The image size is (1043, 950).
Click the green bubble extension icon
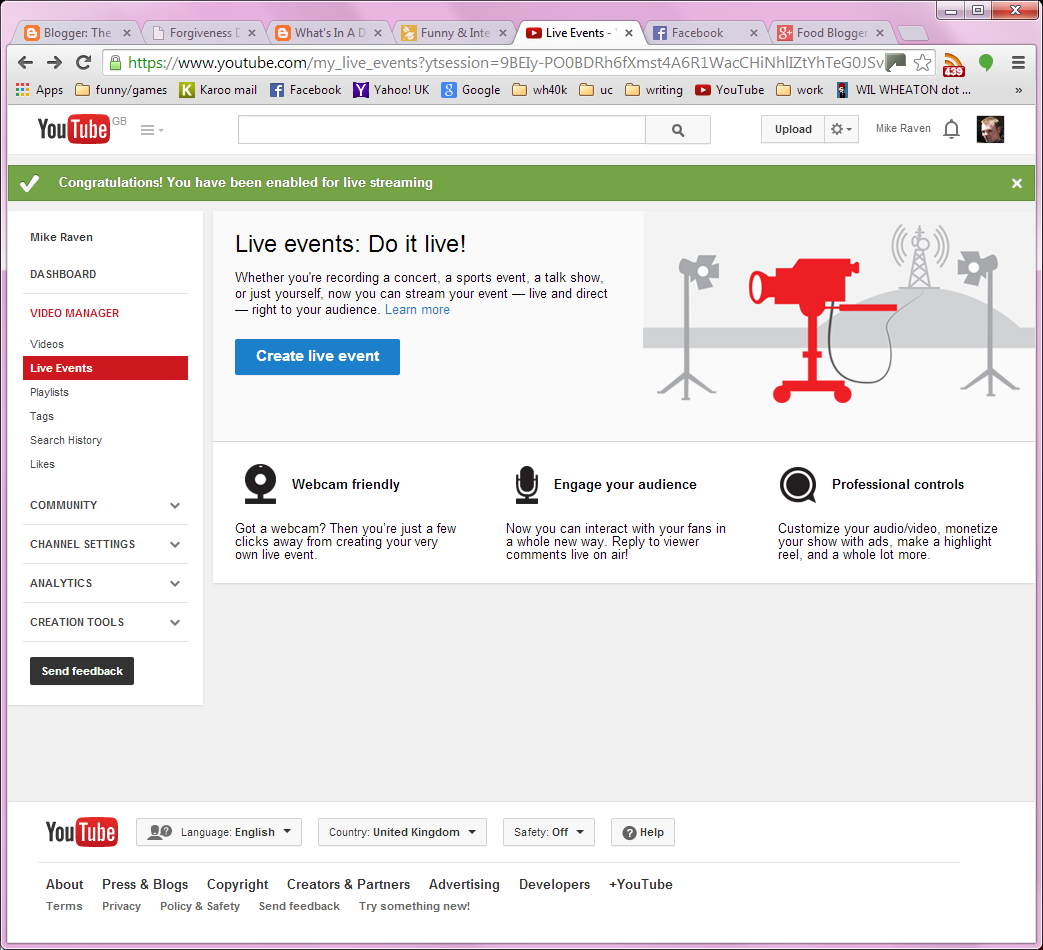986,63
